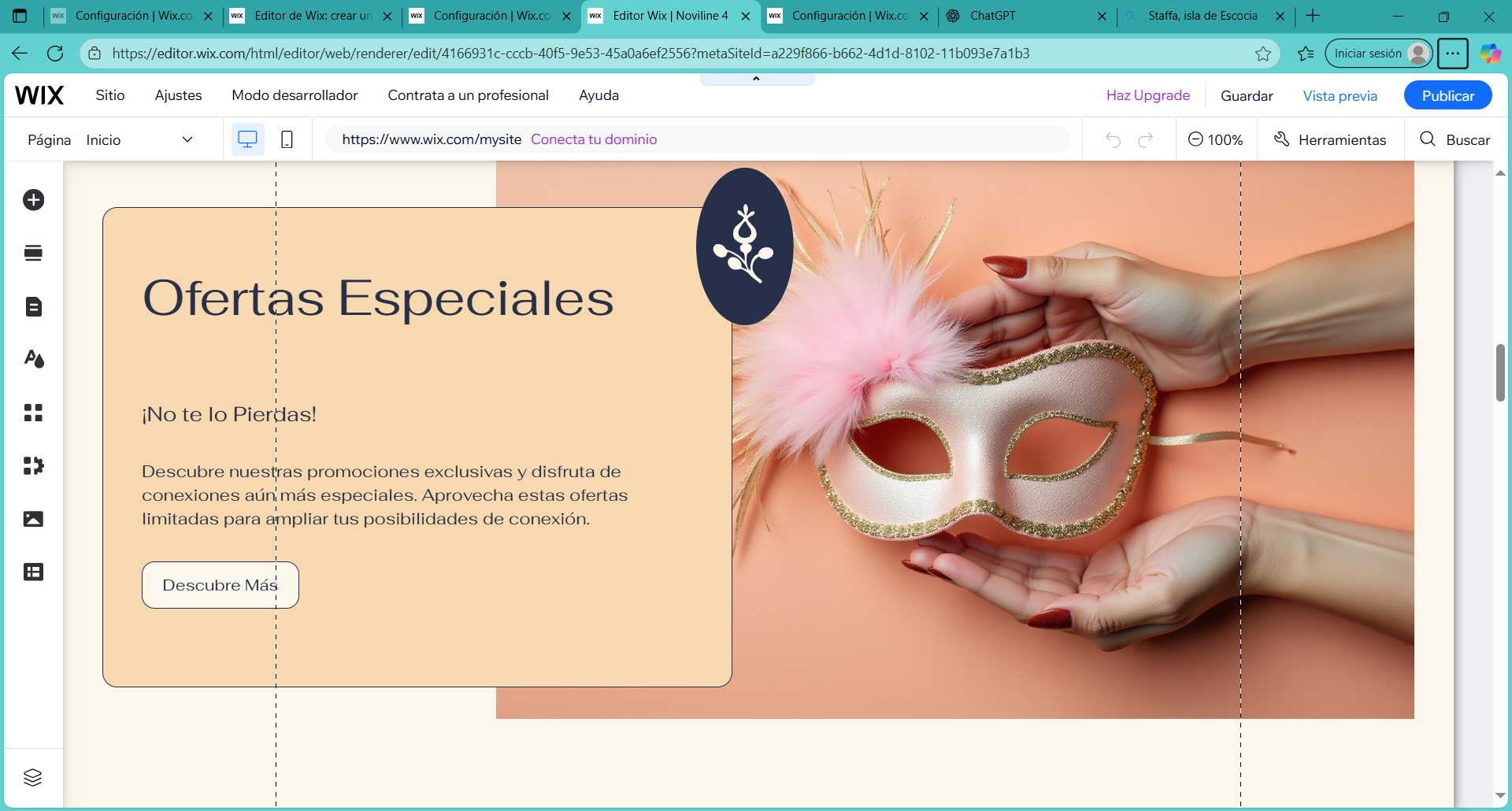Open the Layers panel icon
Screen dimensions: 1512x811
pos(32,777)
